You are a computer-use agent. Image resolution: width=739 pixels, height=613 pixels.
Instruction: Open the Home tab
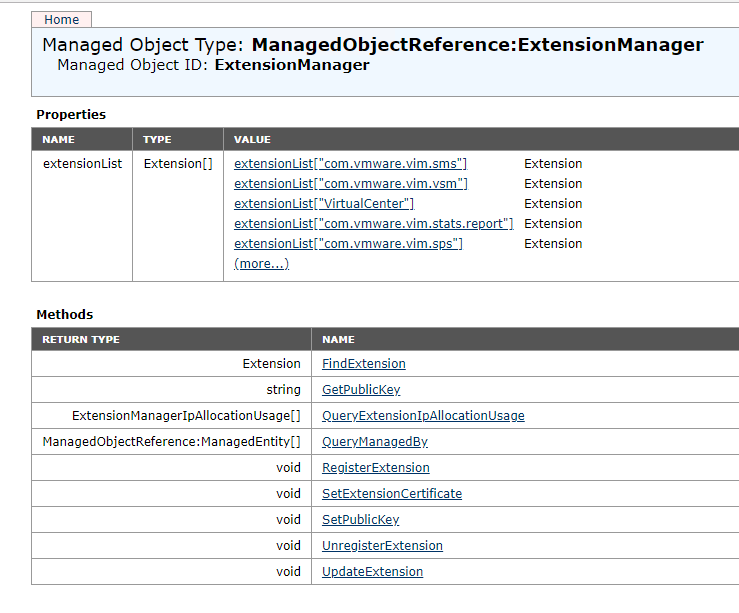tap(61, 20)
